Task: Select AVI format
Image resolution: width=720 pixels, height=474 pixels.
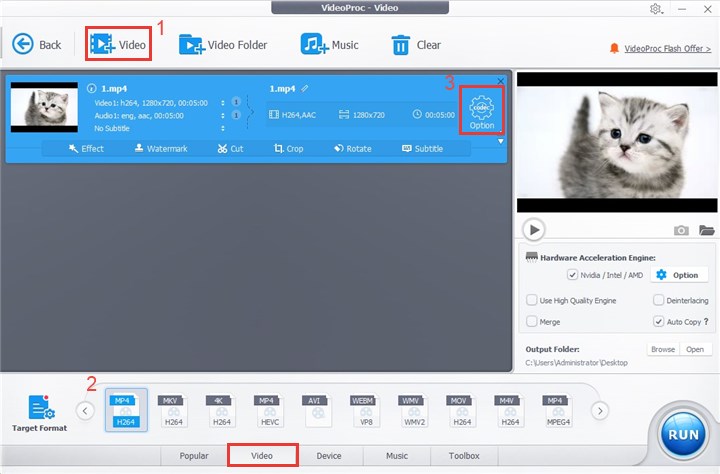Action: click(317, 410)
